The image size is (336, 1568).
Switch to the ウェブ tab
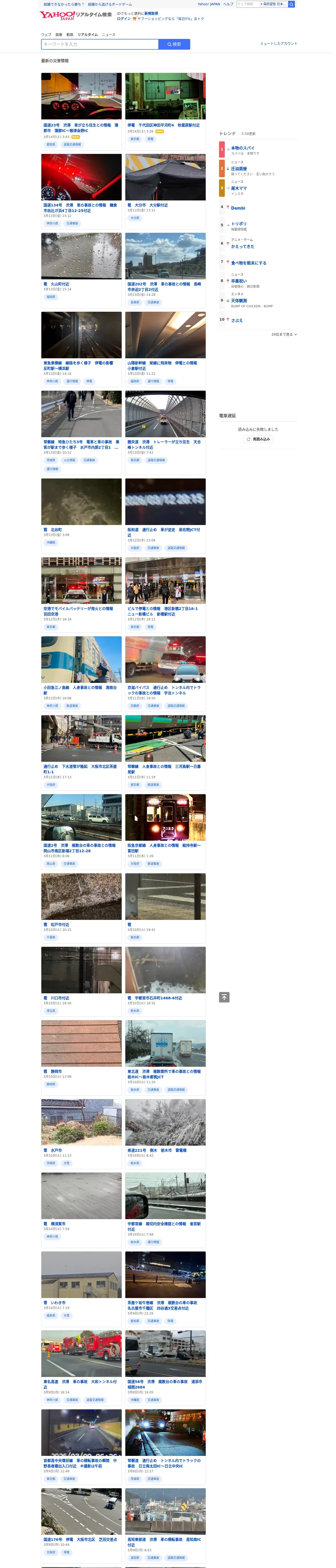46,35
